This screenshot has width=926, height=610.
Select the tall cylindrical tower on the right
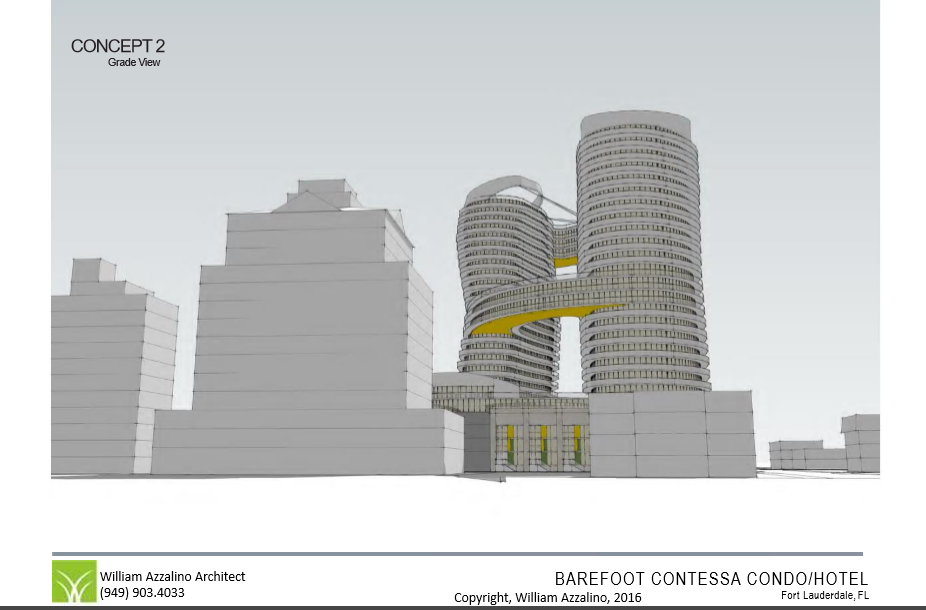tap(640, 220)
